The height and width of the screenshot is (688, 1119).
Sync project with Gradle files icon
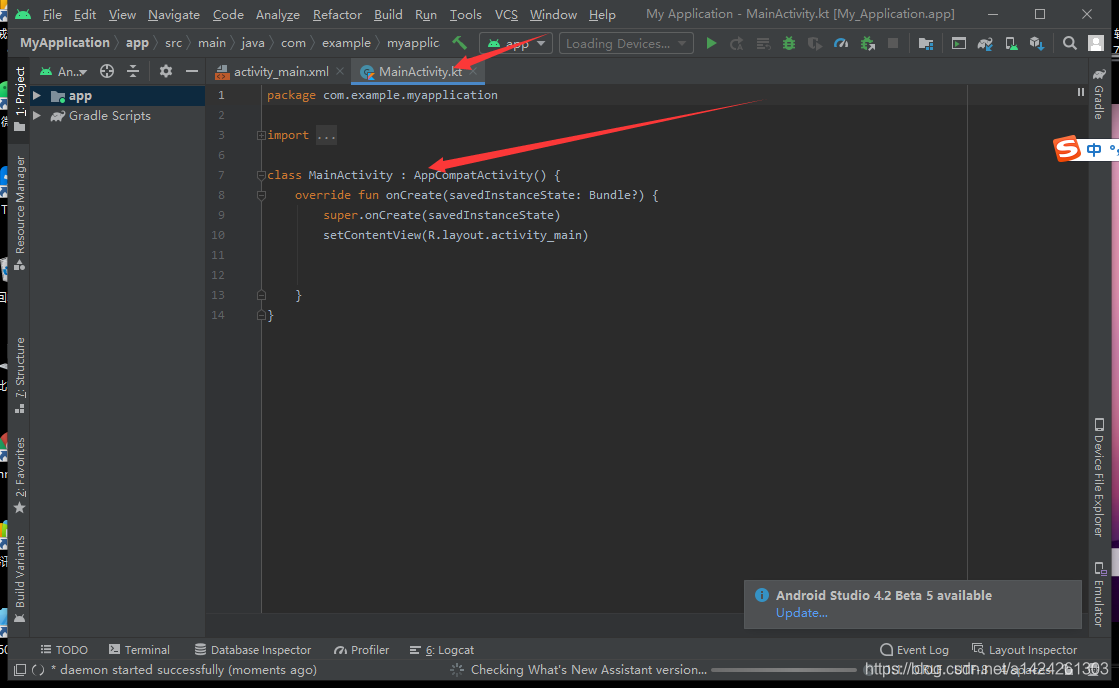pyautogui.click(x=985, y=44)
